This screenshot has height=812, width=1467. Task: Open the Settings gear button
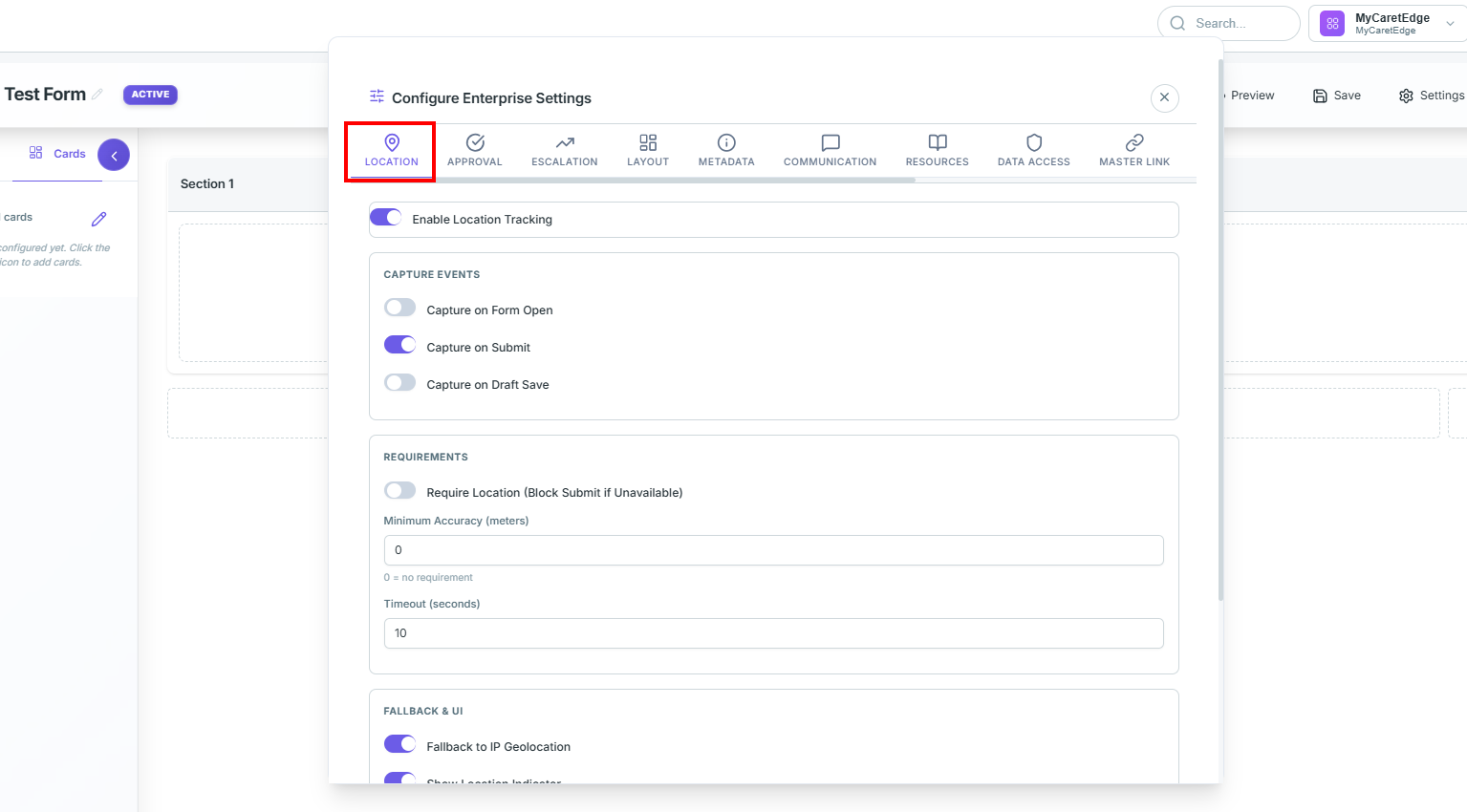click(x=1431, y=96)
